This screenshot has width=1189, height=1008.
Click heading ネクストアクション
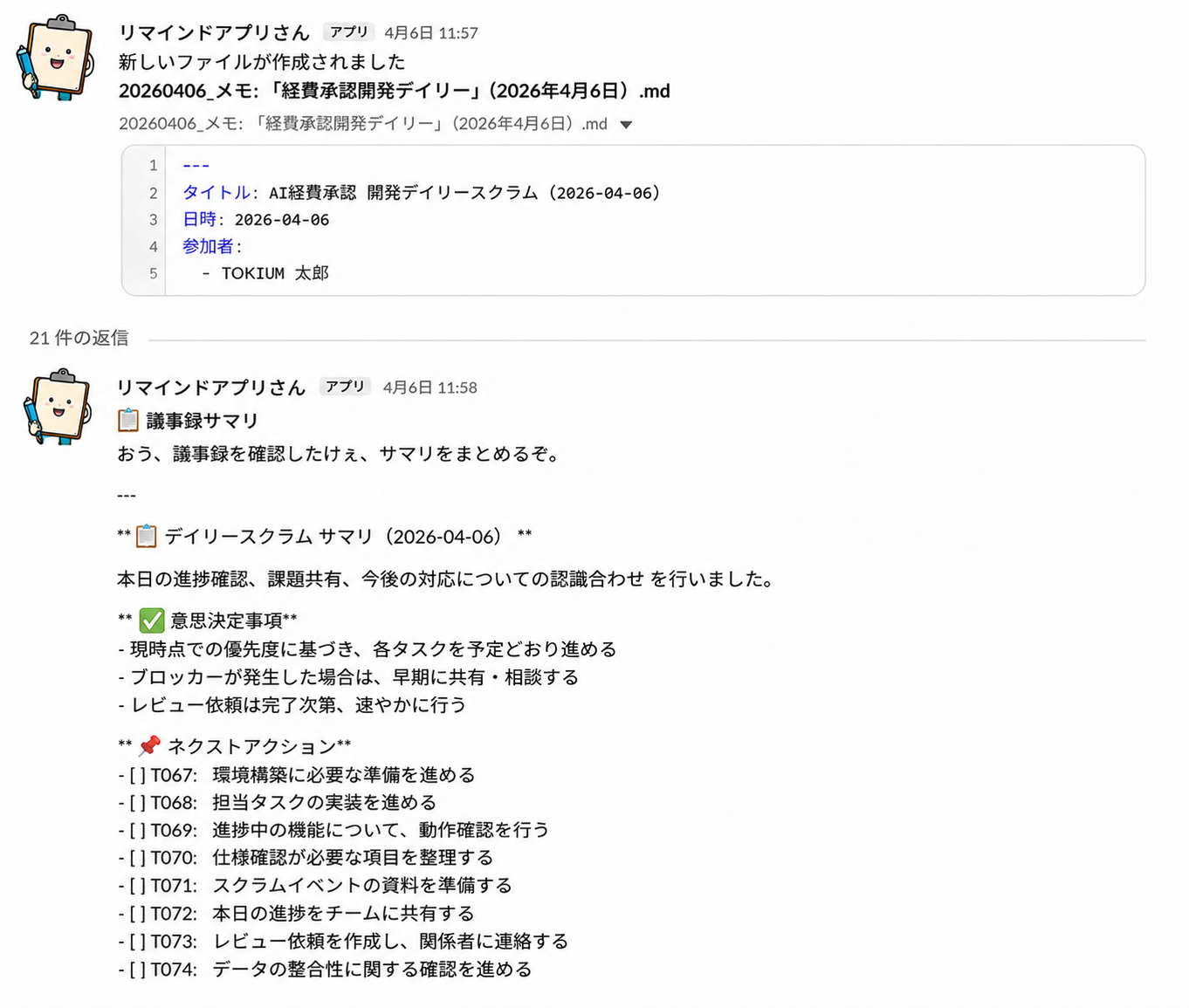[251, 746]
